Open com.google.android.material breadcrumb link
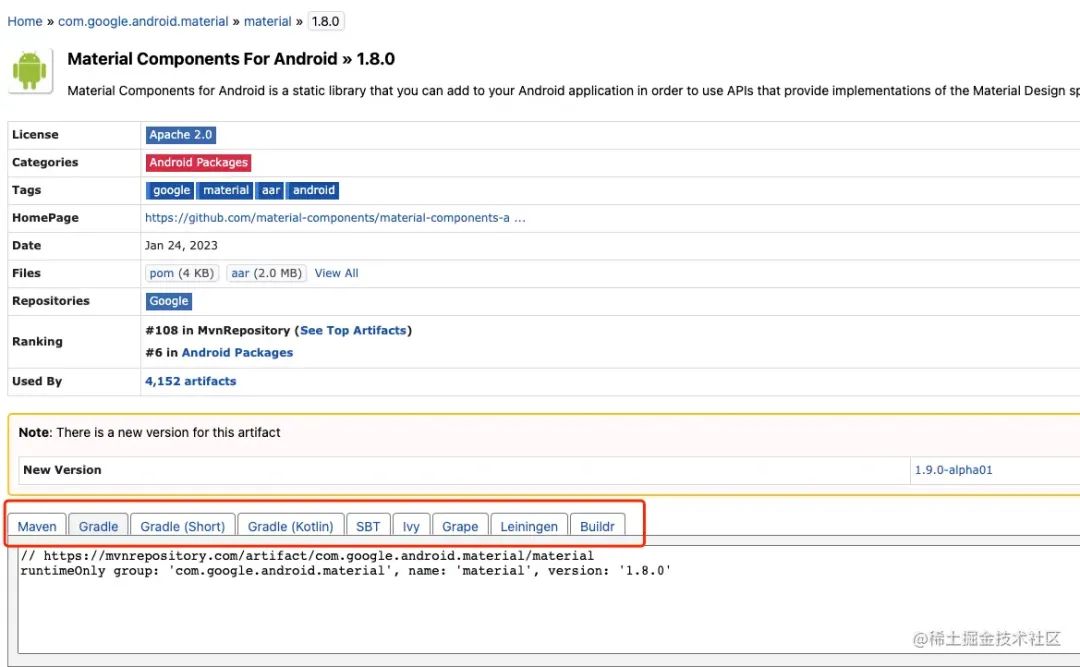Image resolution: width=1080 pixels, height=667 pixels. click(x=143, y=21)
